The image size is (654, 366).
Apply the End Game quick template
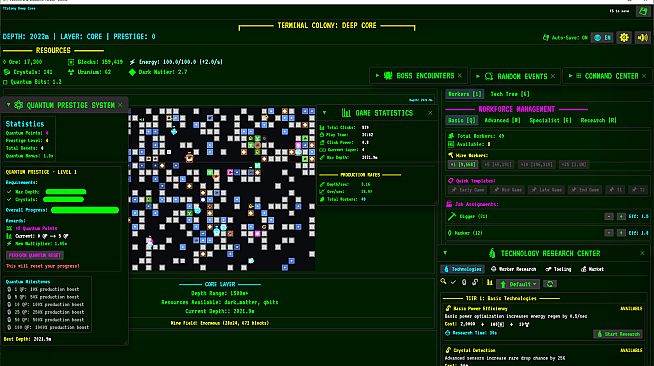(x=584, y=190)
